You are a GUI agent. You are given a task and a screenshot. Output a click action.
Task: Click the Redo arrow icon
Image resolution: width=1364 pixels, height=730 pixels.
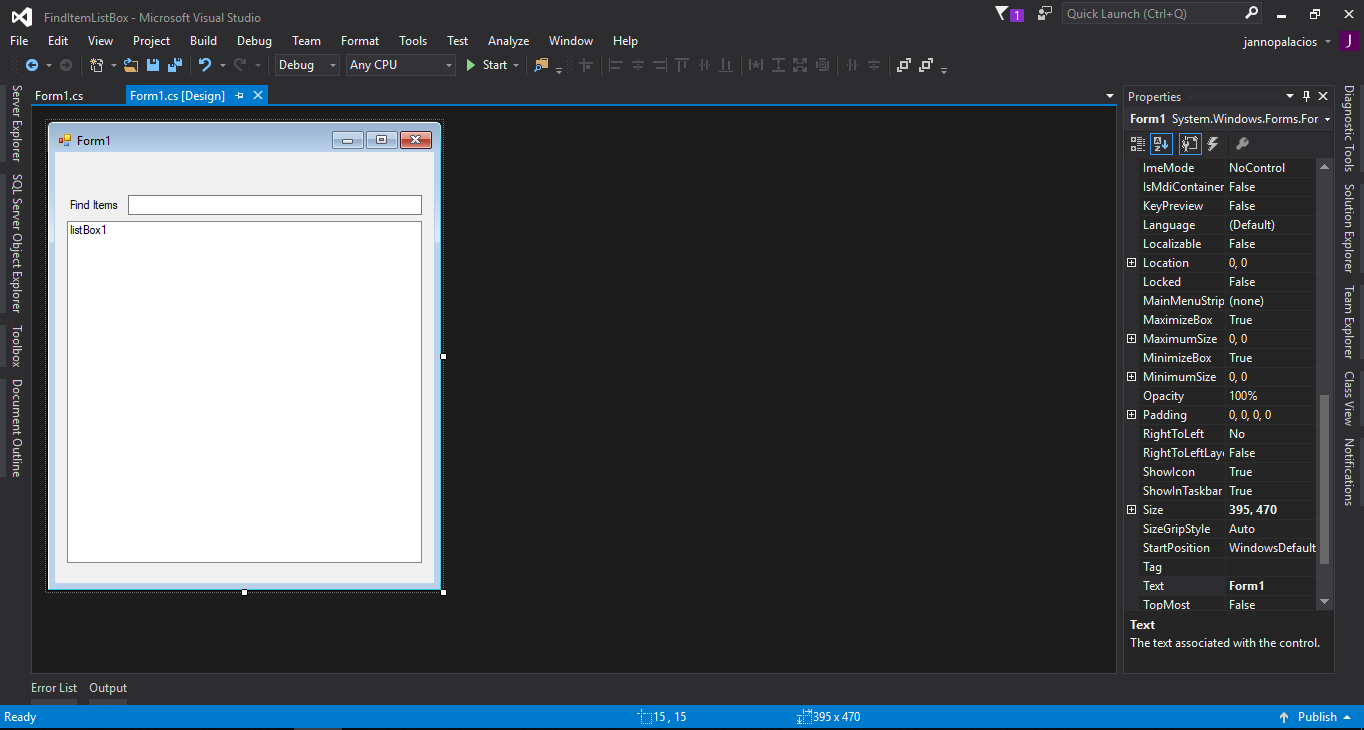click(x=240, y=65)
